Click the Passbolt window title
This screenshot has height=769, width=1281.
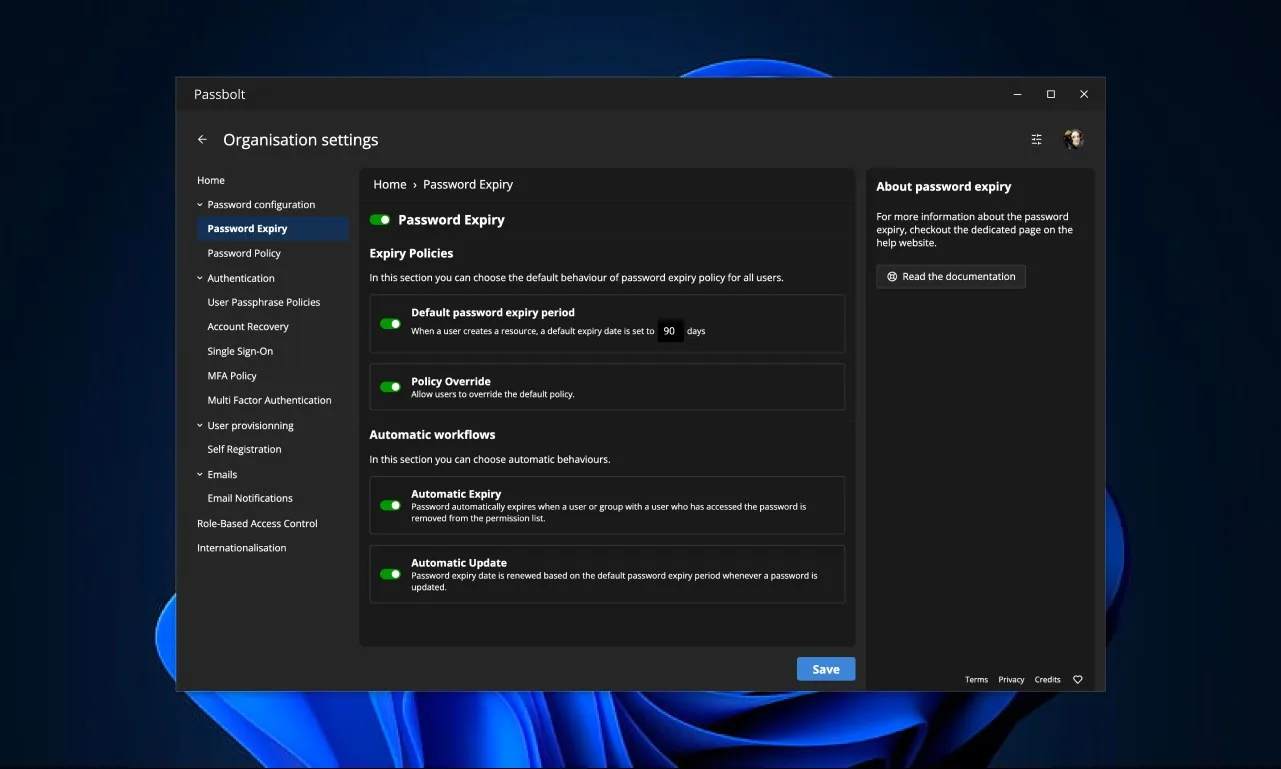click(219, 94)
